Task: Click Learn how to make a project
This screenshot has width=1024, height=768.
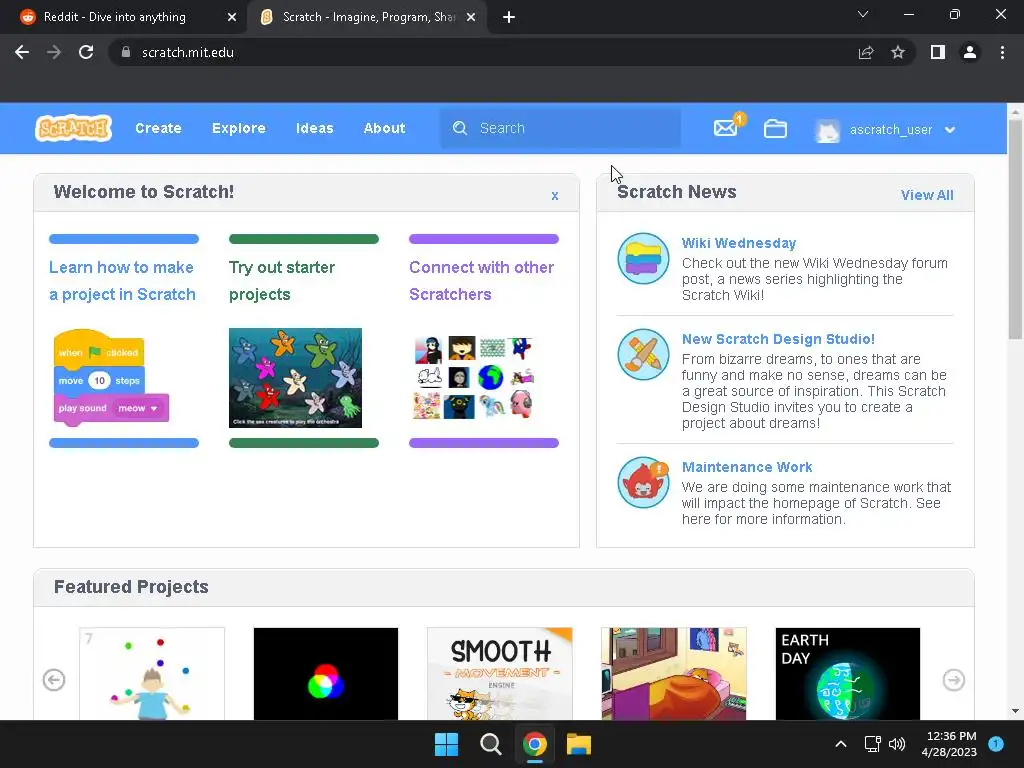Action: click(122, 281)
